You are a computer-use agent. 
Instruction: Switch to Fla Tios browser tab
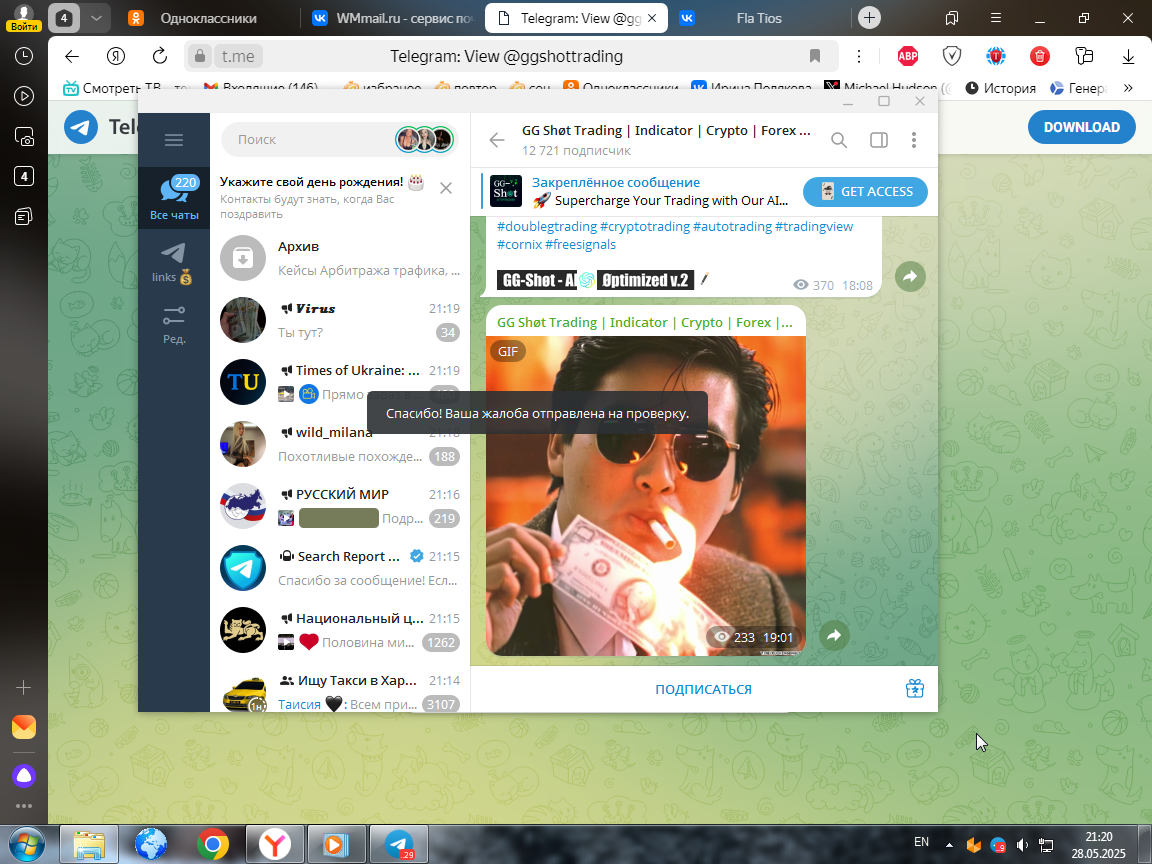pos(758,18)
